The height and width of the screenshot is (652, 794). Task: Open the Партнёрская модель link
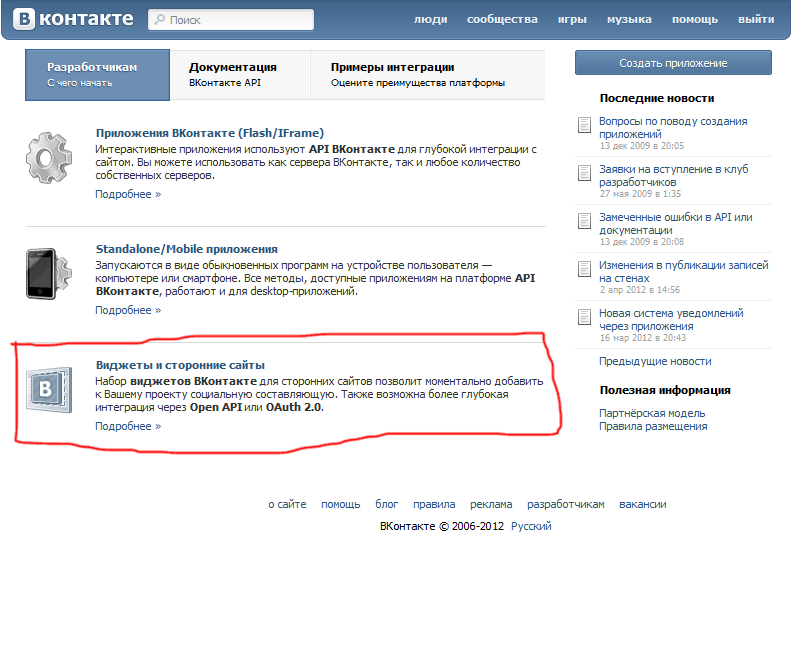click(652, 413)
